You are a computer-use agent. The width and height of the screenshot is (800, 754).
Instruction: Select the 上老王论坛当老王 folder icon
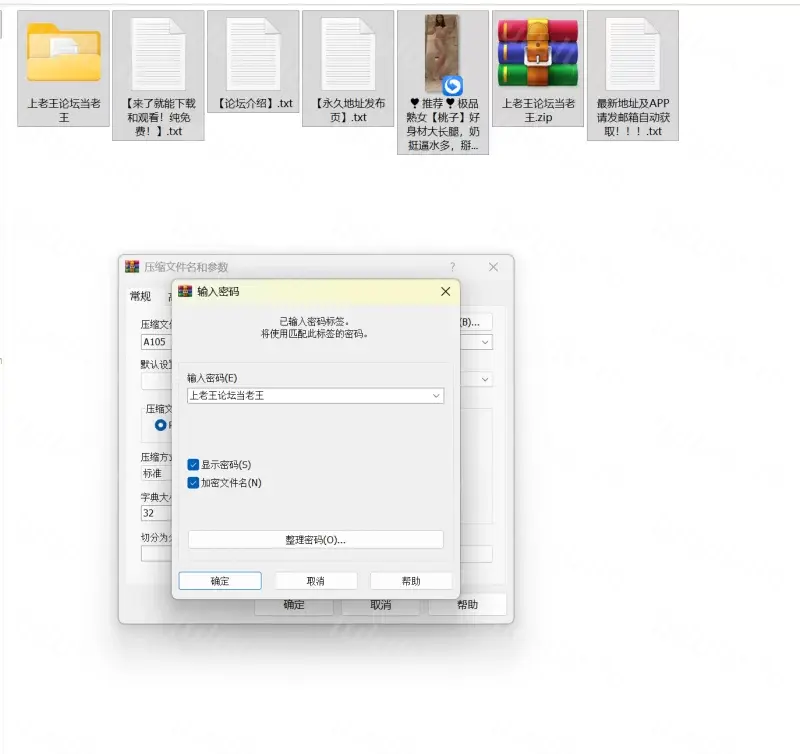[63, 53]
